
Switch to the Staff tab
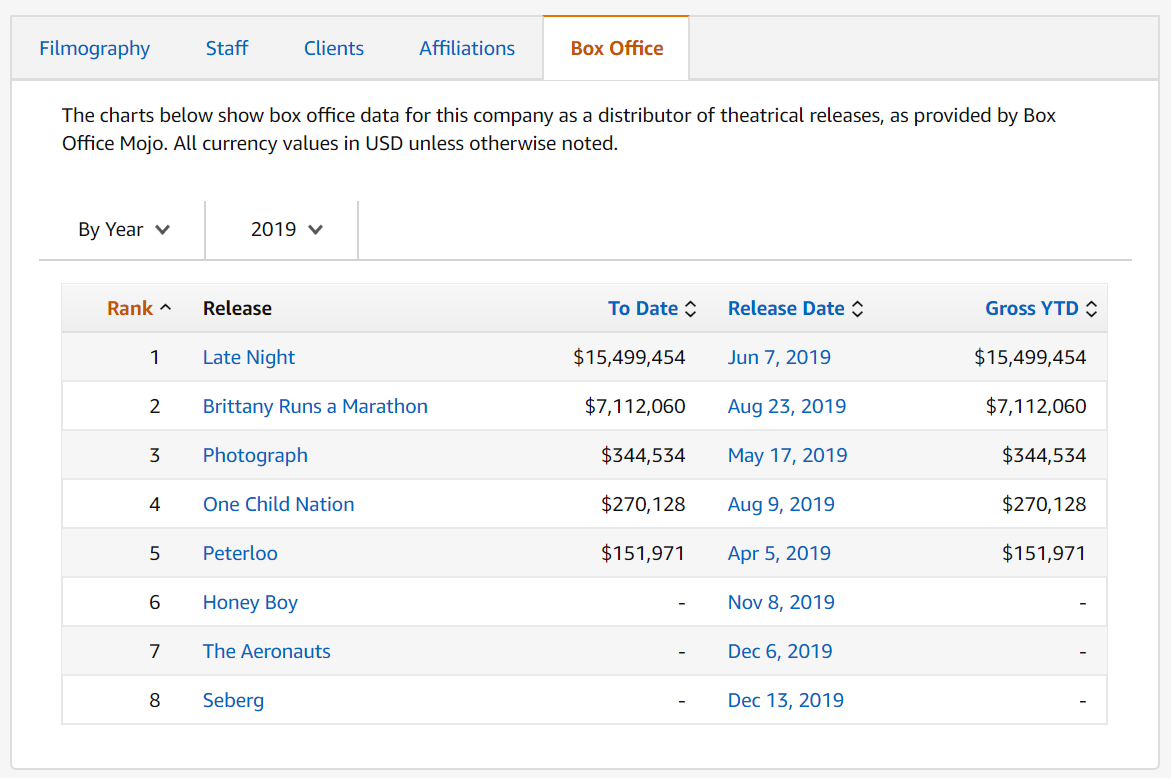click(227, 48)
